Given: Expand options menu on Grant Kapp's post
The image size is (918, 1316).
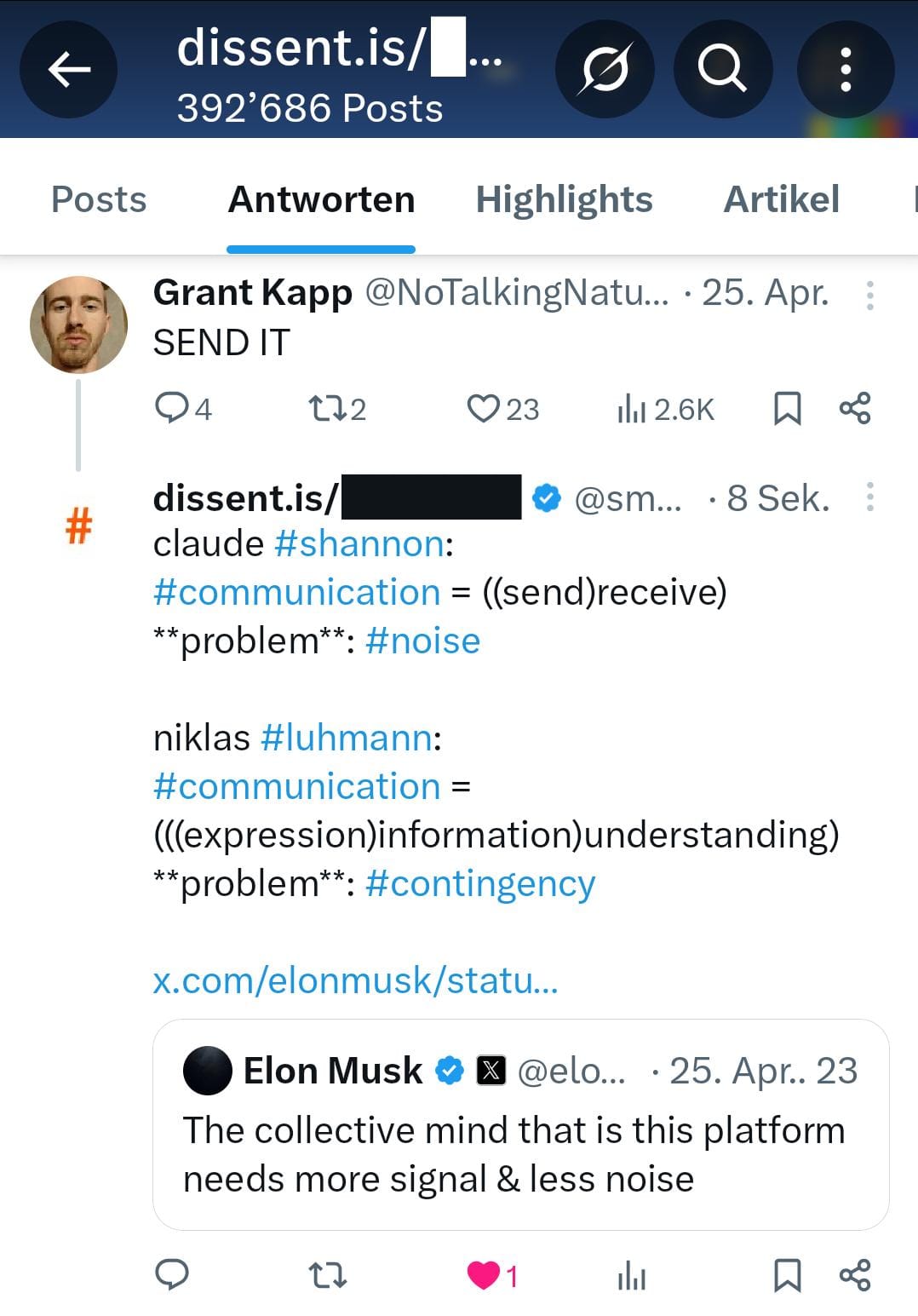Looking at the screenshot, I should (869, 295).
